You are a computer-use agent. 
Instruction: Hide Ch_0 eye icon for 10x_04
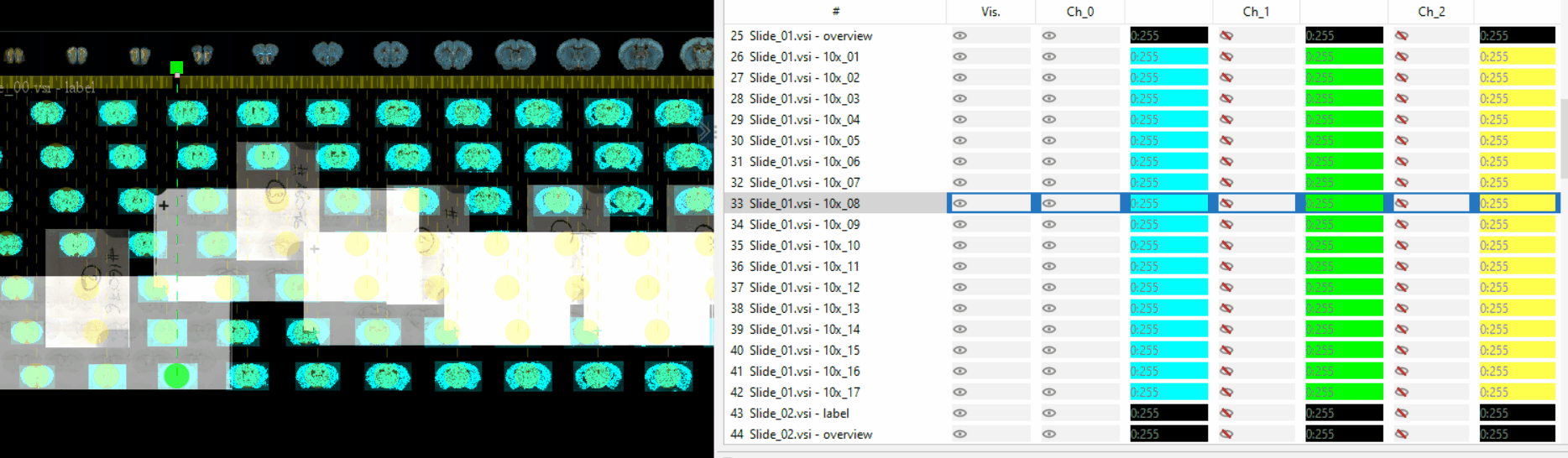coord(1049,119)
